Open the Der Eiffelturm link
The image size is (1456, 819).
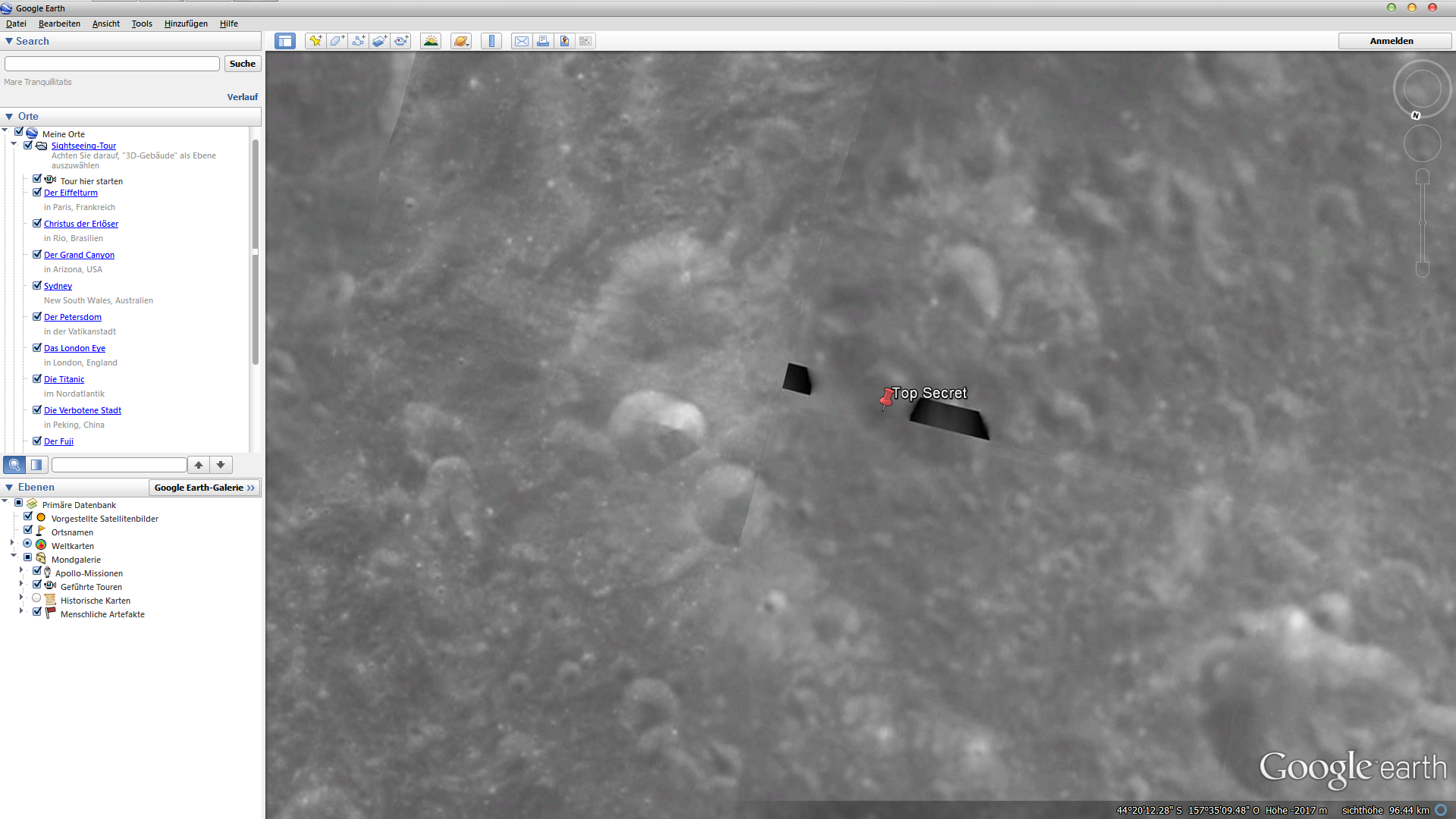click(x=71, y=193)
